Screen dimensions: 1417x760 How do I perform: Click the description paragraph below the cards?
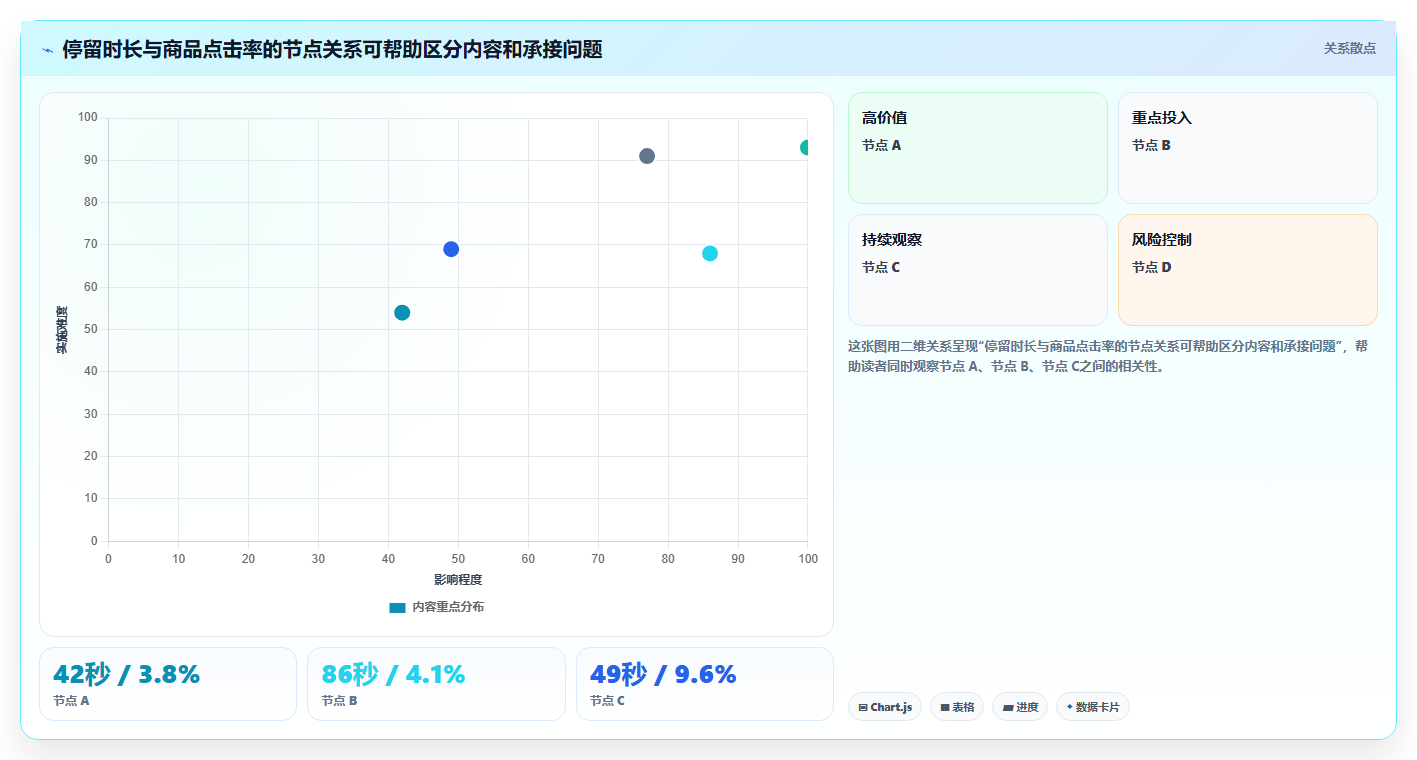click(1109, 356)
